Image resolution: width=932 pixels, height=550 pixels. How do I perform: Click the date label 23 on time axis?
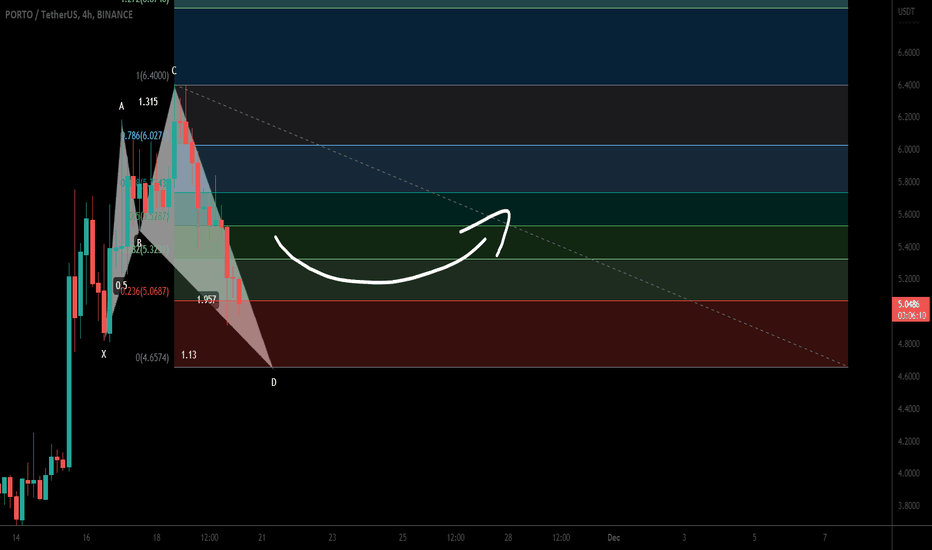coord(332,538)
